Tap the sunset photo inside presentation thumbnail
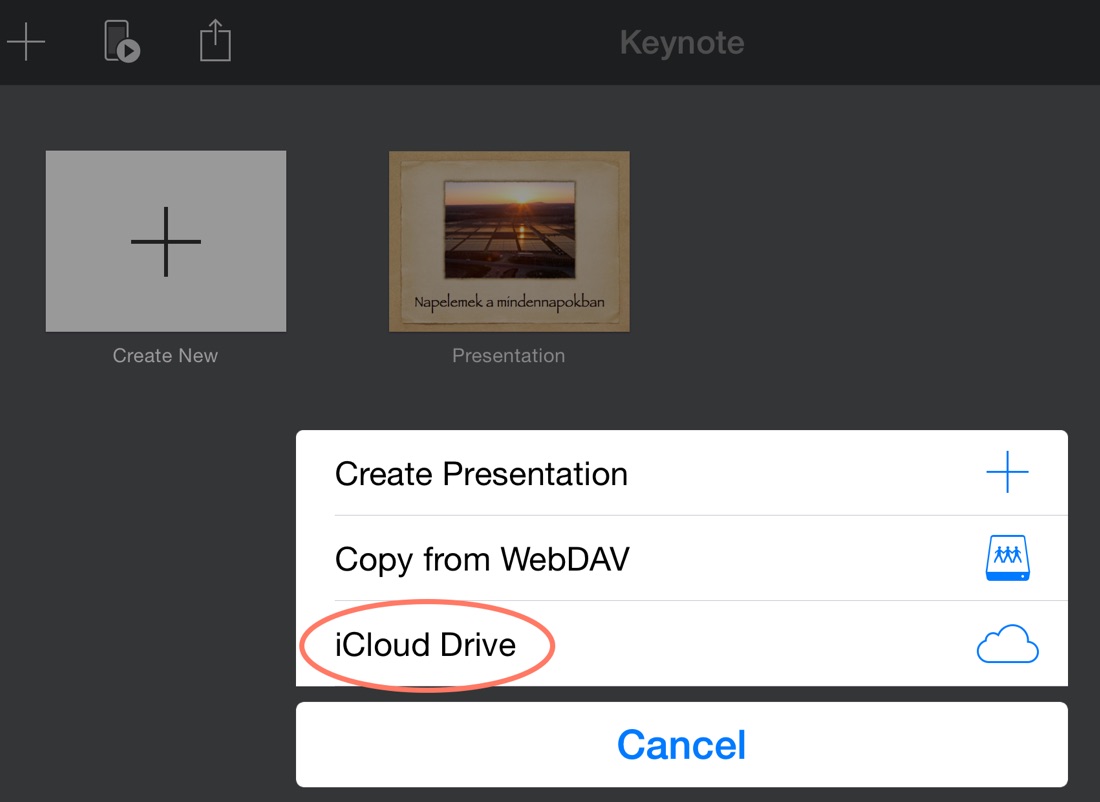This screenshot has width=1100, height=802. point(510,229)
